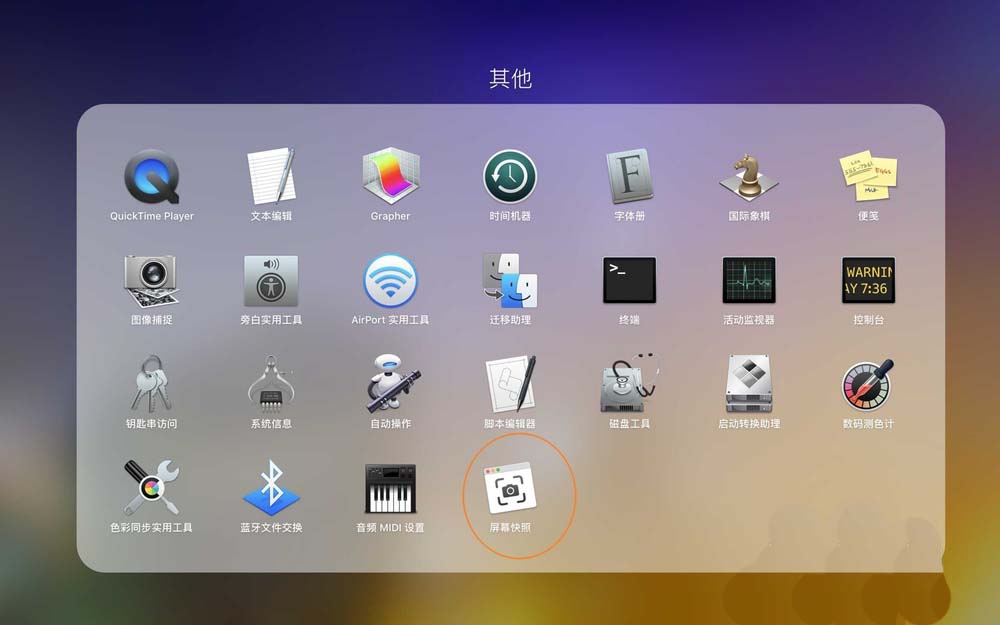Launch the 图像捕捉 Image Capture icon
Image resolution: width=1000 pixels, height=625 pixels.
click(152, 281)
